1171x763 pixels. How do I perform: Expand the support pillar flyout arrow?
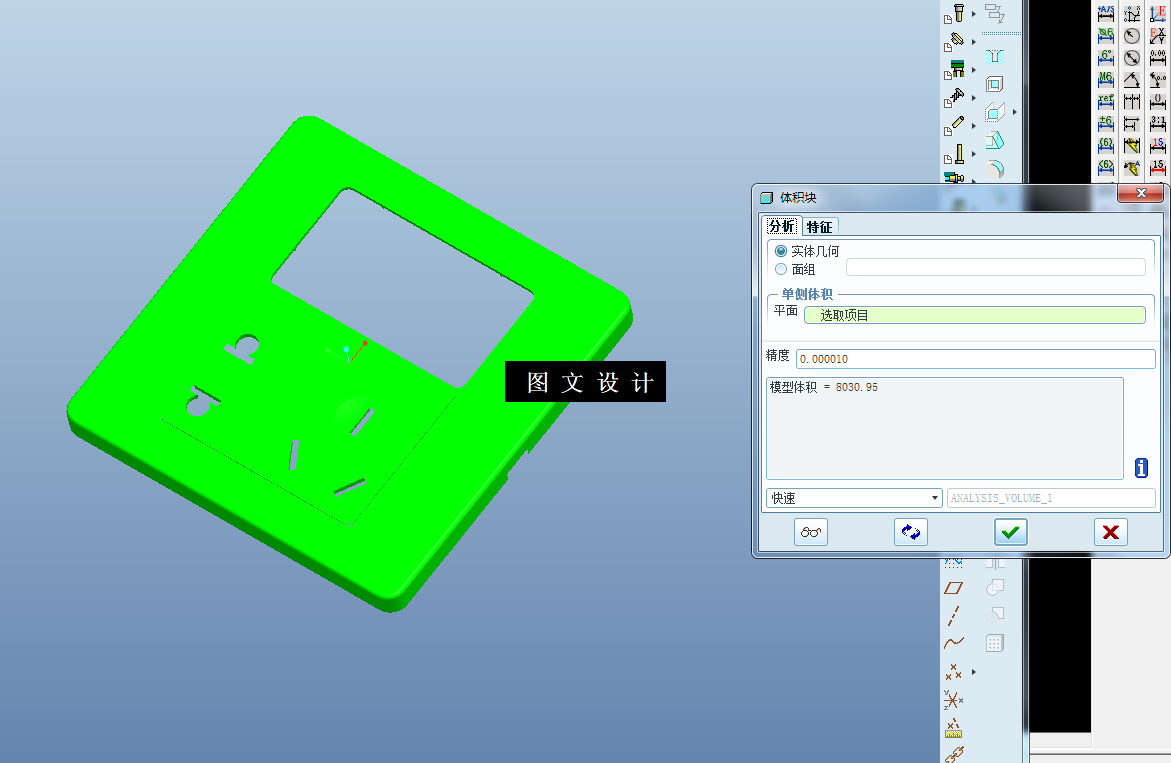click(974, 155)
